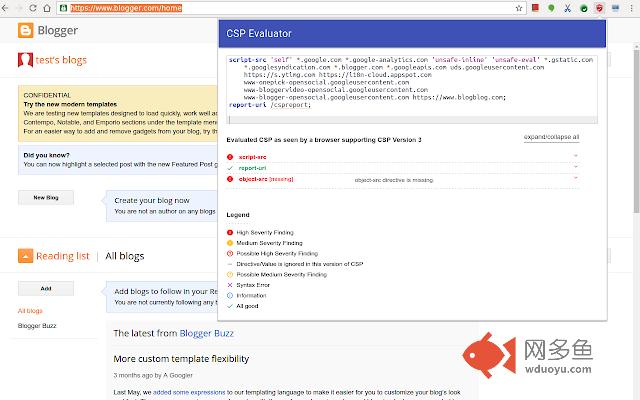Open the Chrome three-dot menu
The width and height of the screenshot is (640, 400).
pos(631,8)
